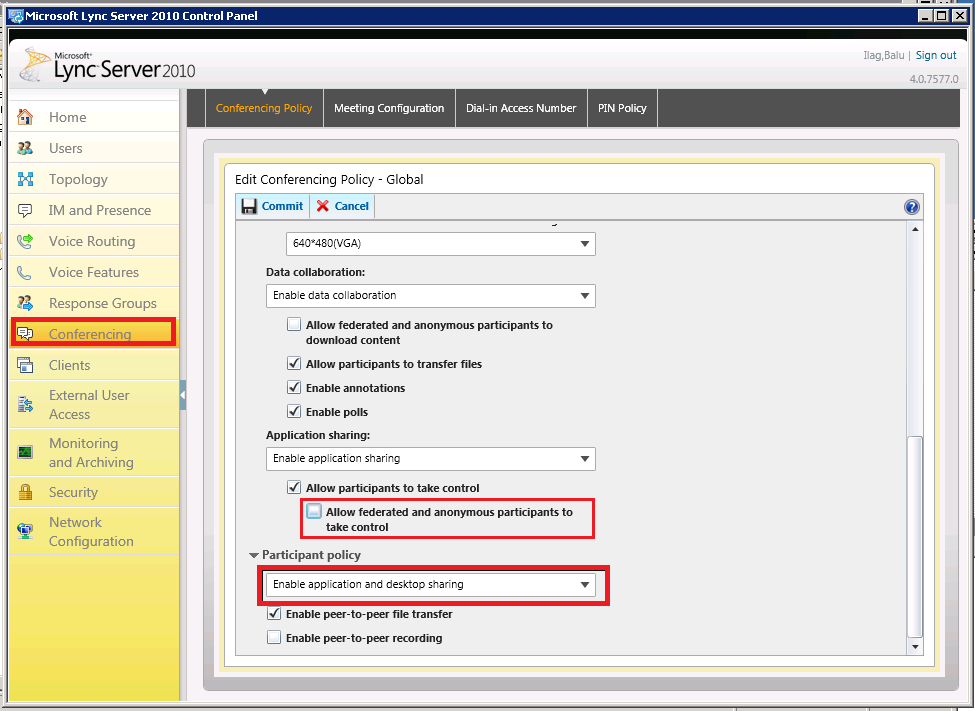
Task: Open the Enable application and desktop sharing dropdown
Action: coord(430,585)
